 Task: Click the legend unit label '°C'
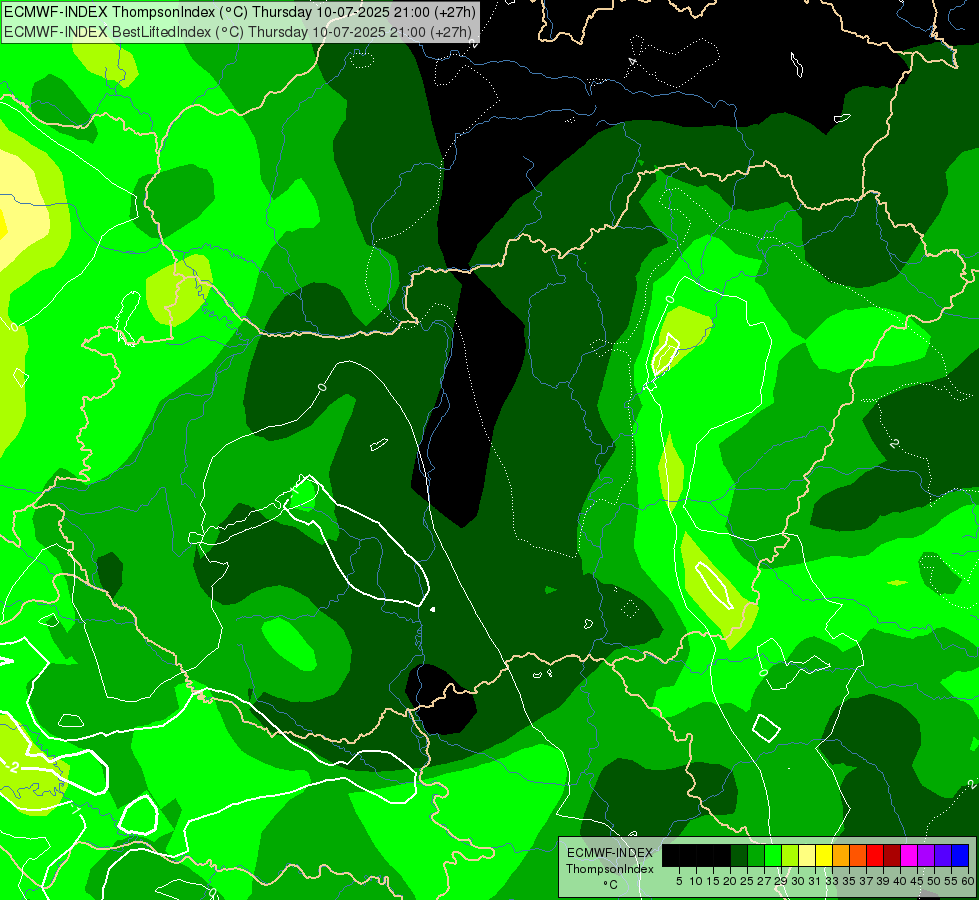coord(611,884)
